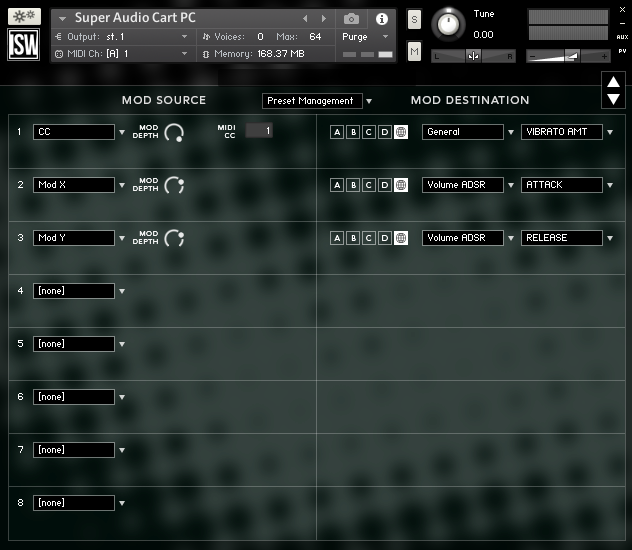Open the instrument name menu arrow
Viewport: 632px width, 550px height.
pyautogui.click(x=62, y=19)
